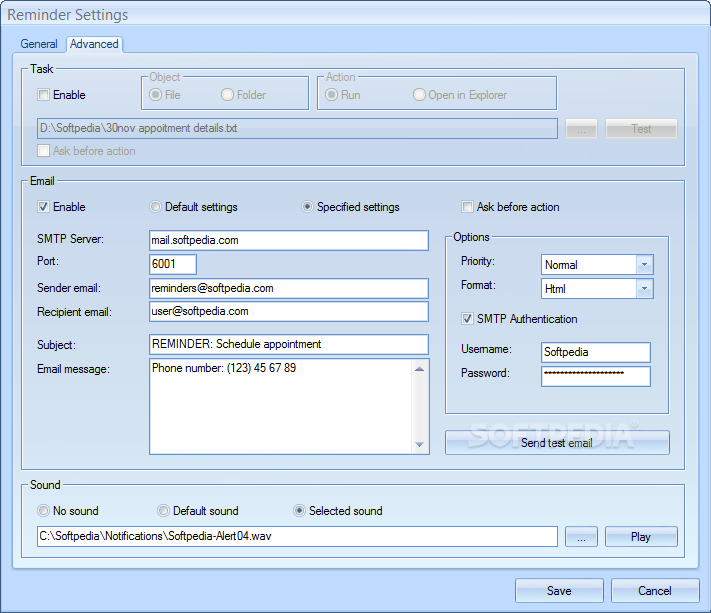Click the Subject input field
711x613 pixels.
pyautogui.click(x=289, y=344)
